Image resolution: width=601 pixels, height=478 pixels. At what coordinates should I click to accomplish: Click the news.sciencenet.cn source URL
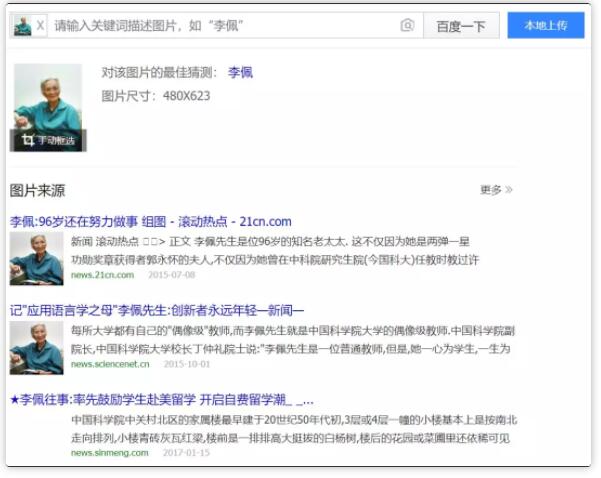(x=110, y=364)
